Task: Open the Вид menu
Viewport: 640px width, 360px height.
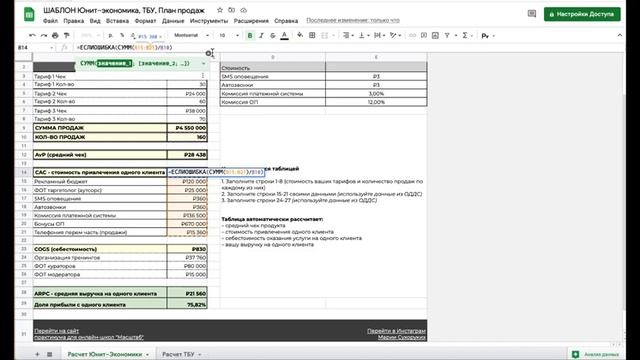Action: pos(95,21)
